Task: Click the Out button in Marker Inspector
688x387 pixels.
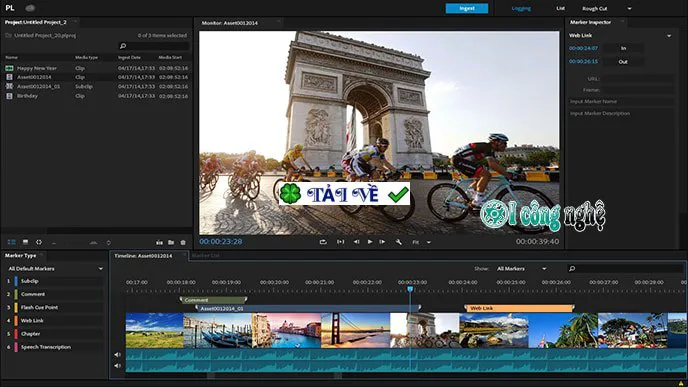Action: coord(623,62)
